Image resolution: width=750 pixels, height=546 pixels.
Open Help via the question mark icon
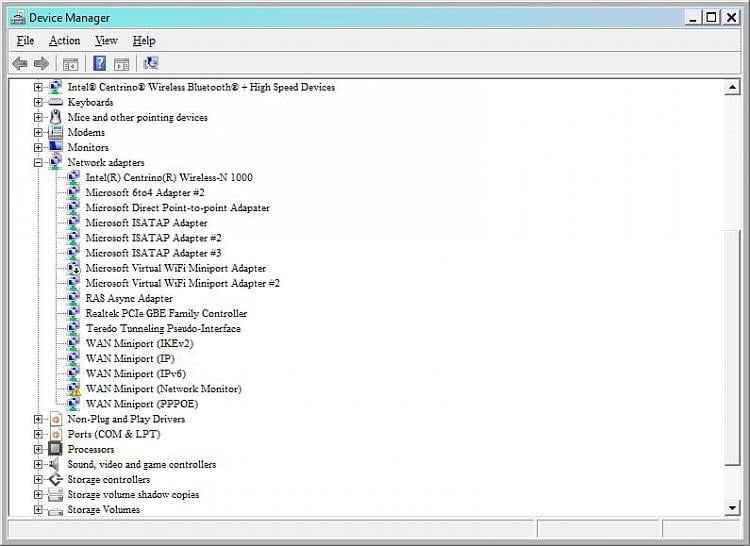(x=99, y=63)
